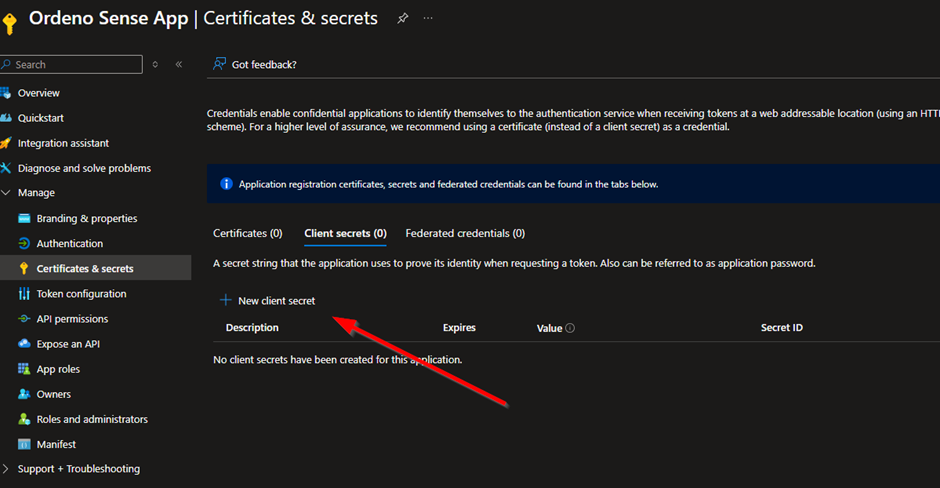The height and width of the screenshot is (488, 940).
Task: Click the Branding & properties icon
Action: (24, 218)
